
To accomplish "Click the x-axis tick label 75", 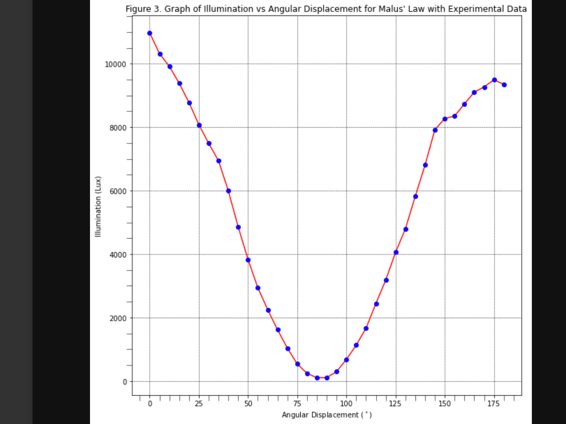I will 297,404.
